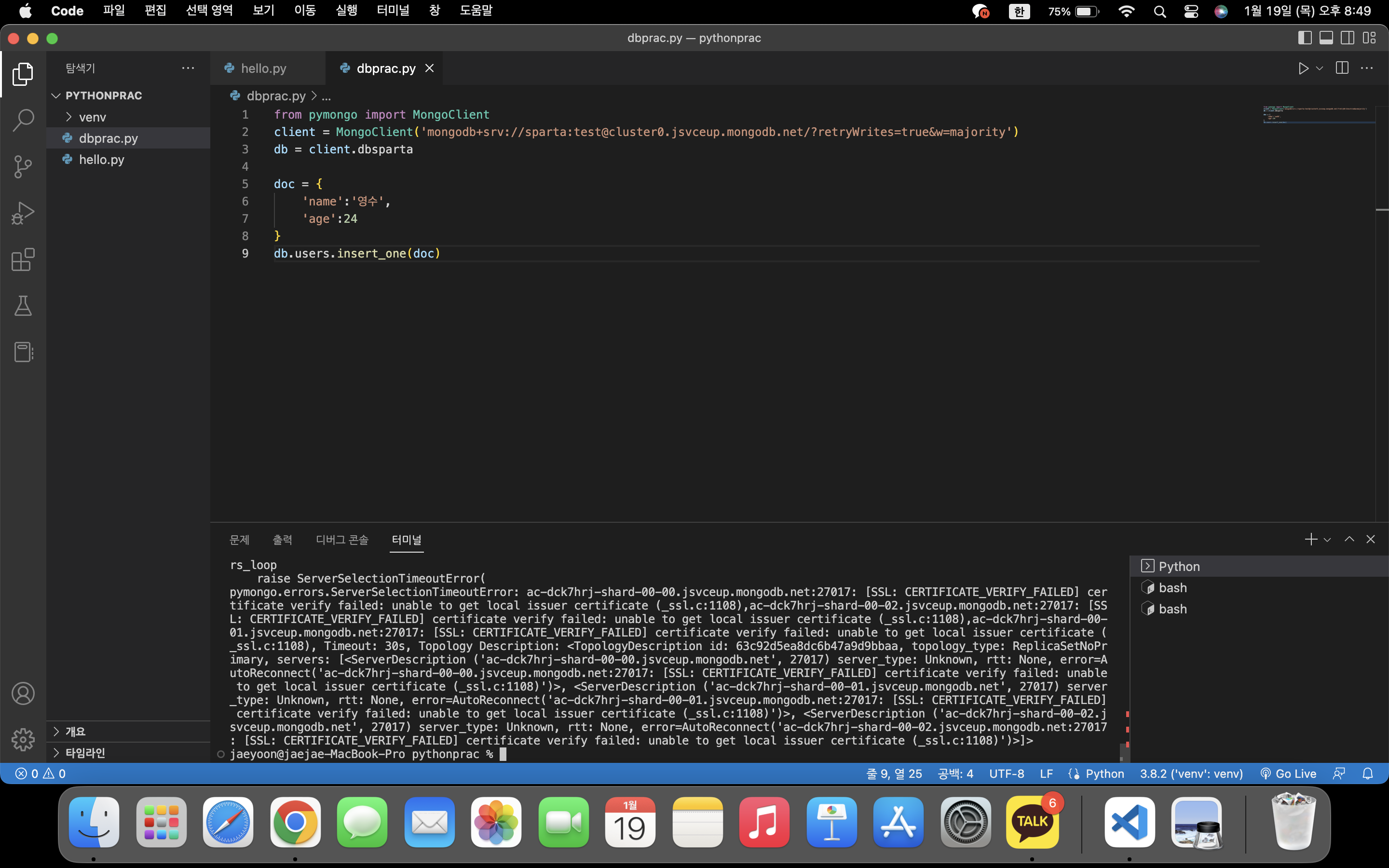Open Source Control view

tap(23, 166)
